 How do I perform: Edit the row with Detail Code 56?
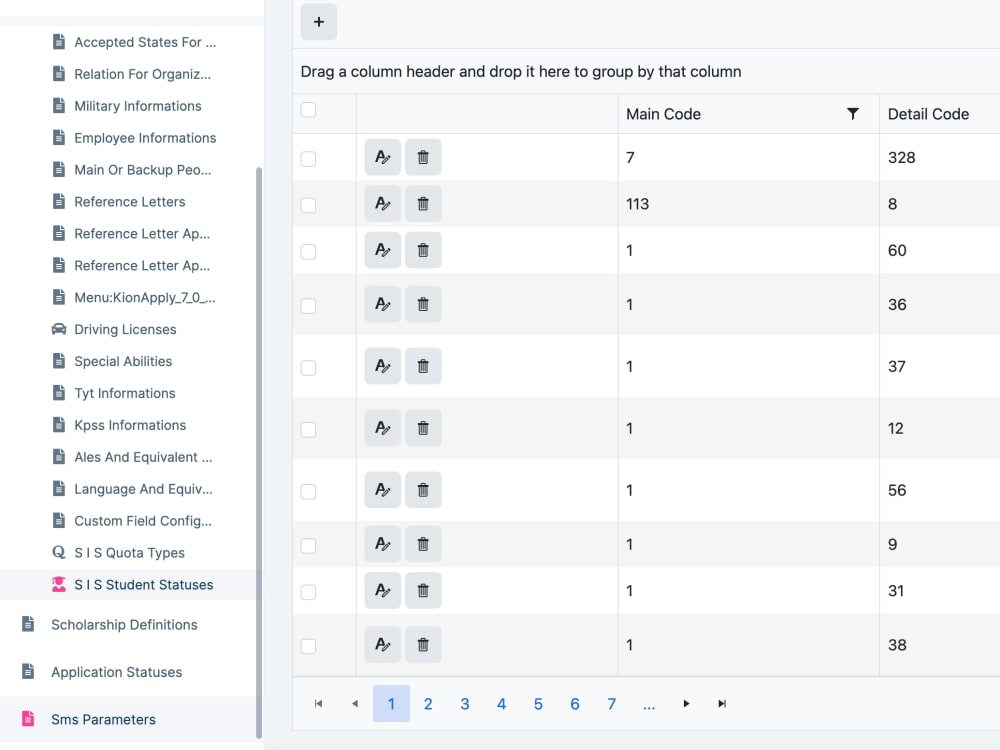383,490
